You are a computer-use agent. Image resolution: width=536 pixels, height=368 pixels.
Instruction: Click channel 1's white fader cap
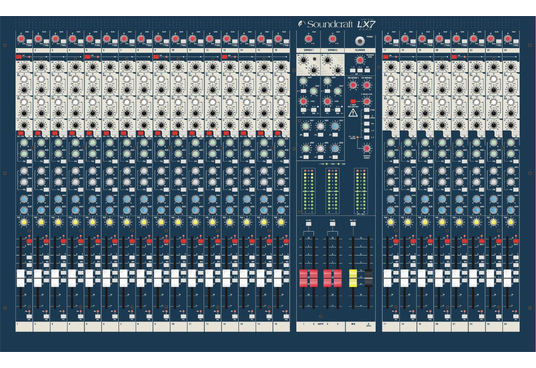coord(21,278)
